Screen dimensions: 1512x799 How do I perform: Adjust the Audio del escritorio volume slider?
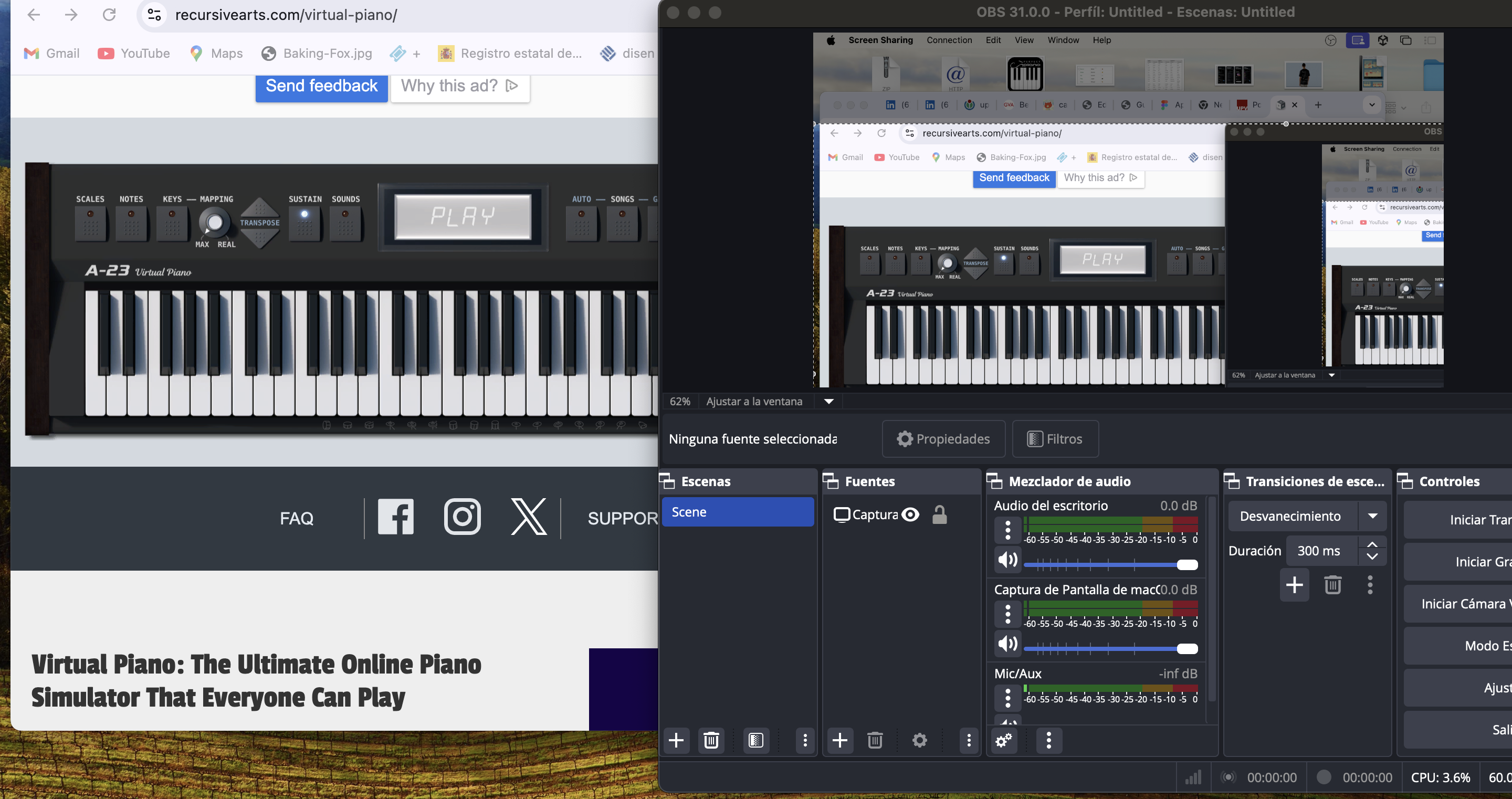coord(1110,565)
